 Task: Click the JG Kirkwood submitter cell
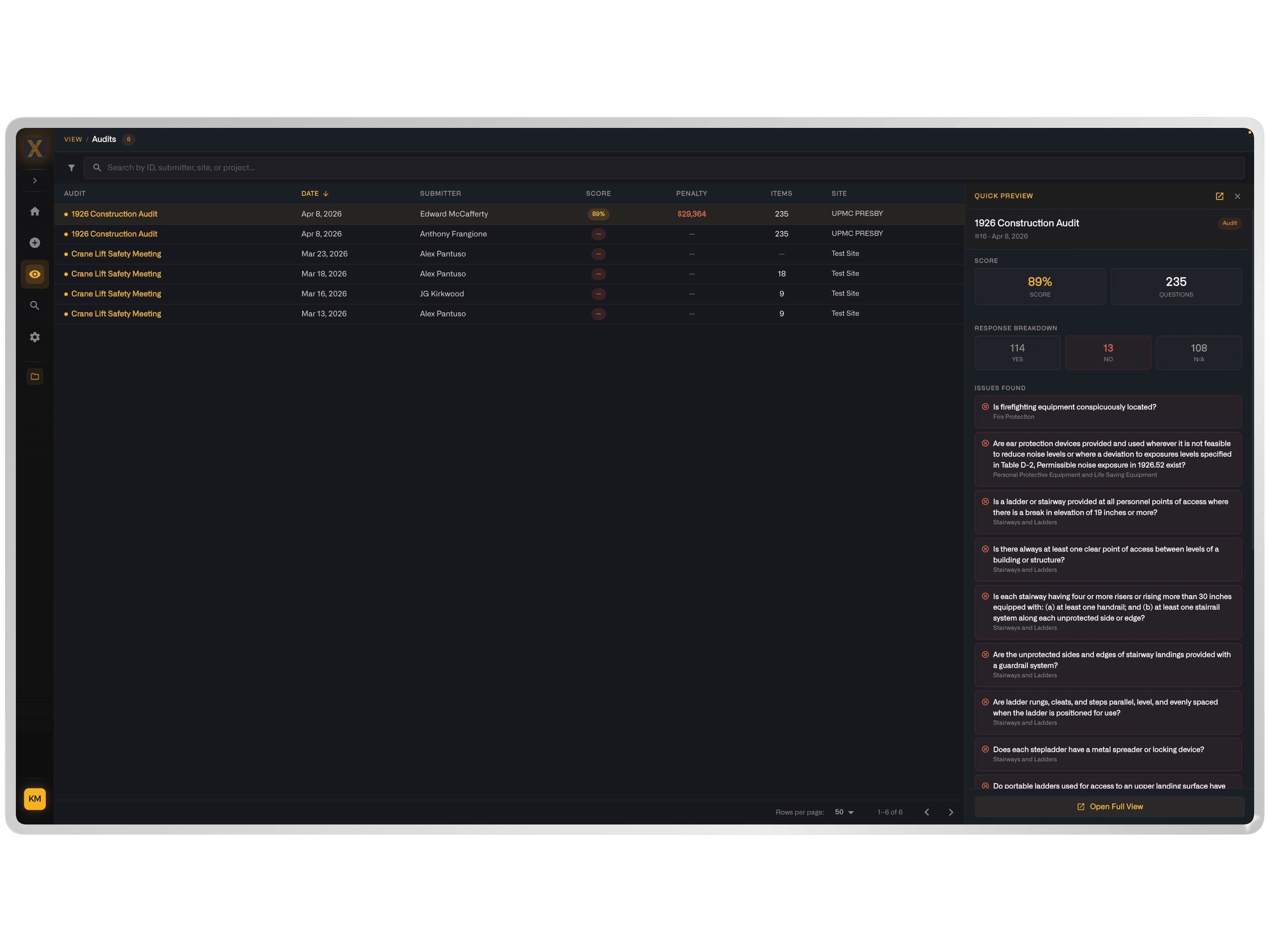click(442, 294)
